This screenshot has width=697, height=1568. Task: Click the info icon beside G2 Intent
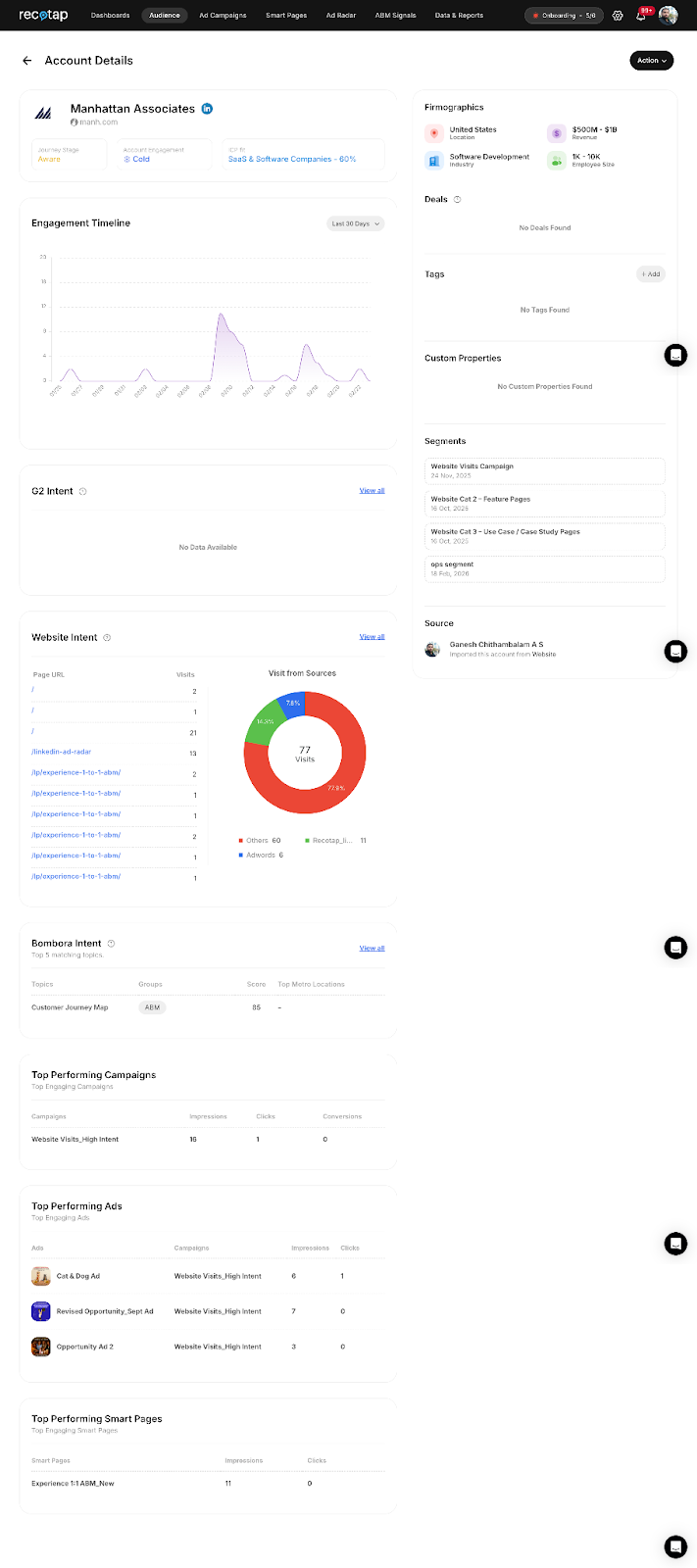[x=82, y=491]
